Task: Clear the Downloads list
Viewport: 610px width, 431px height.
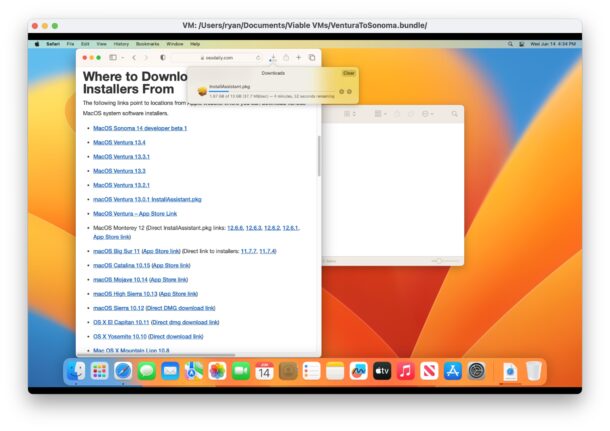Action: pyautogui.click(x=348, y=73)
